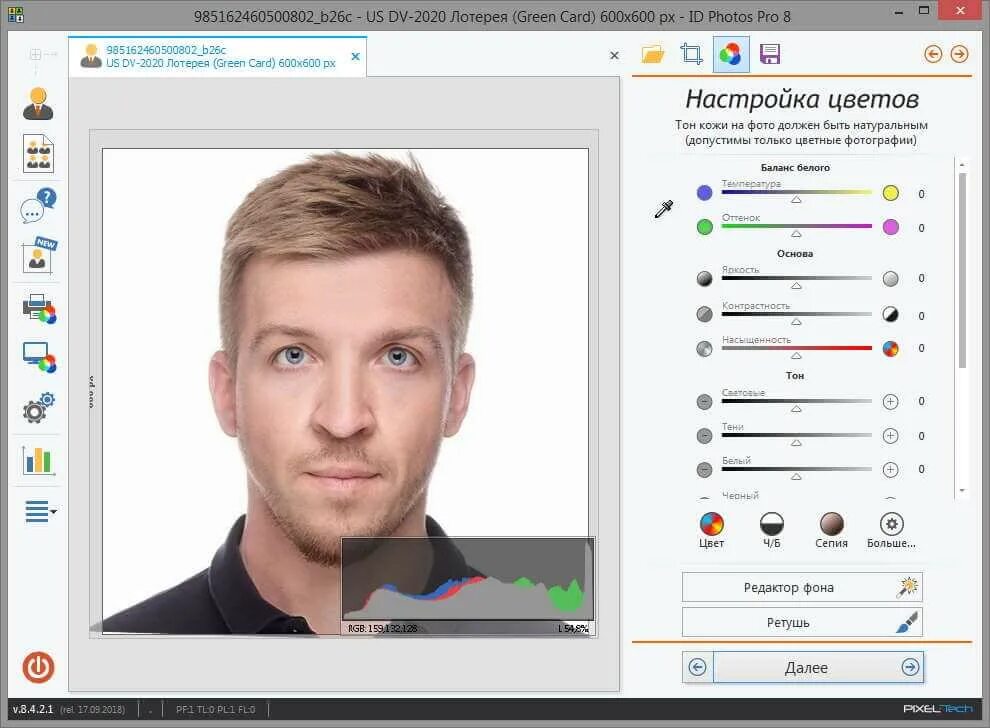Click plus button for Тени
This screenshot has height=728, width=990.
[890, 436]
